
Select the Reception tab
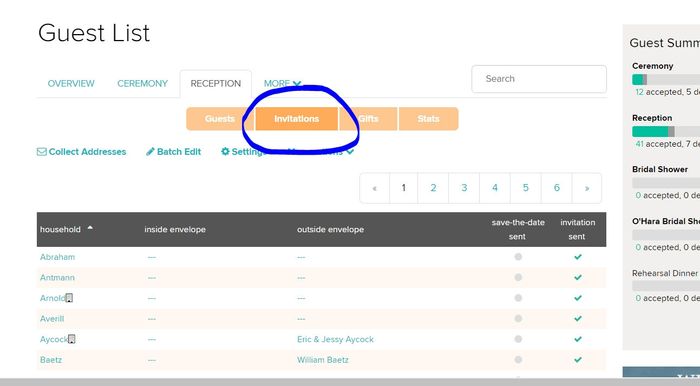tap(216, 83)
